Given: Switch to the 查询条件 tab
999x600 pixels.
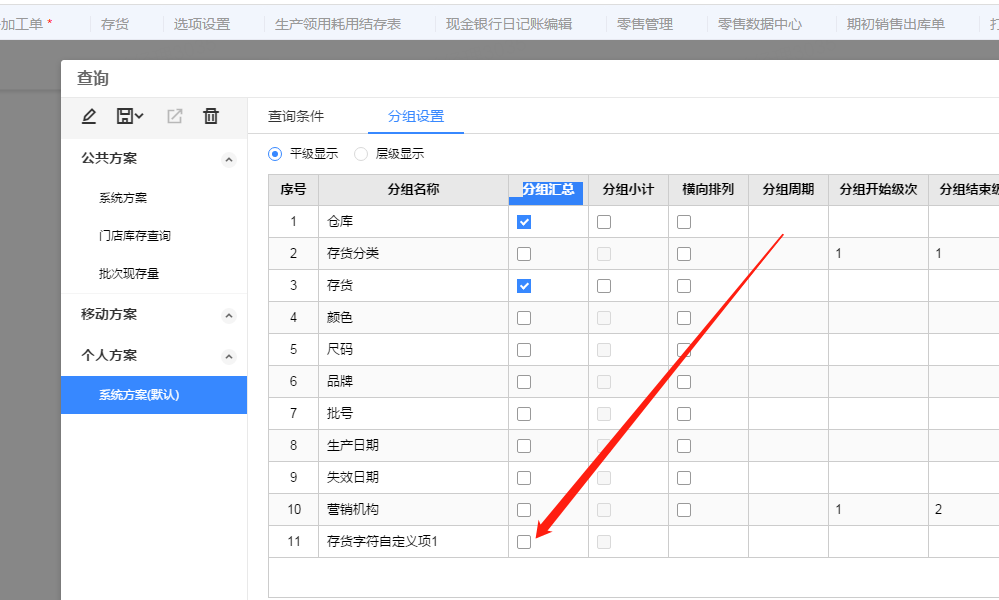Looking at the screenshot, I should (296, 117).
